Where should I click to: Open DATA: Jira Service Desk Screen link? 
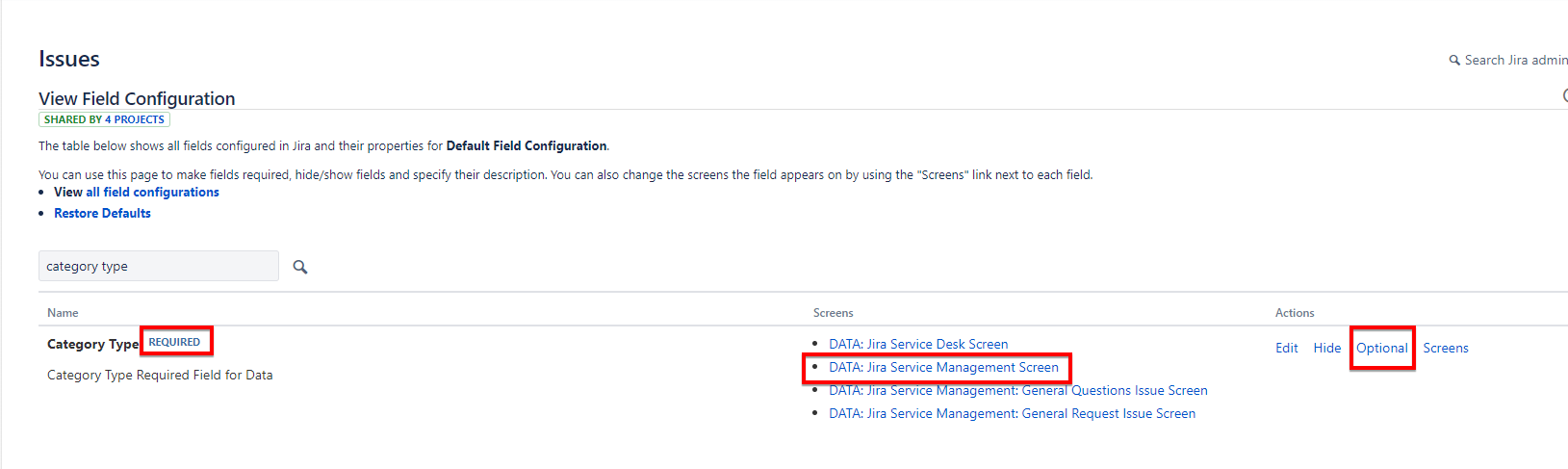[x=918, y=344]
